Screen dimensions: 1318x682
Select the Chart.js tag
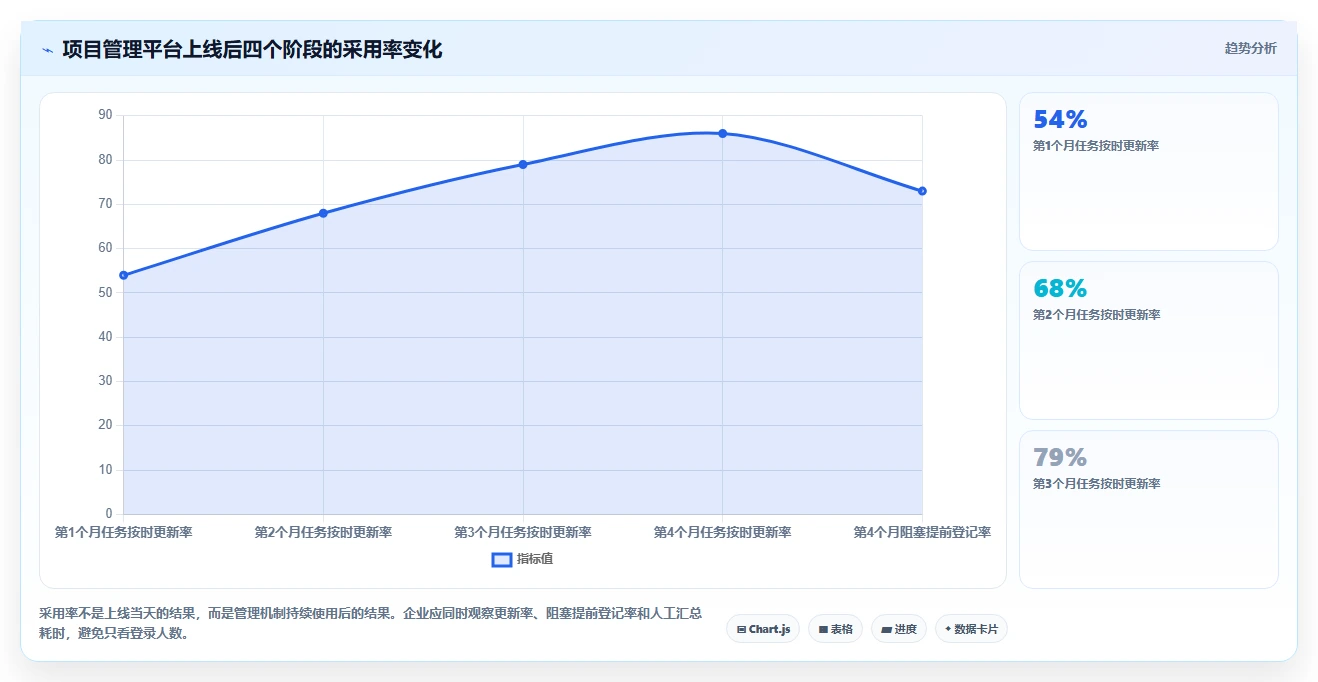(x=763, y=629)
